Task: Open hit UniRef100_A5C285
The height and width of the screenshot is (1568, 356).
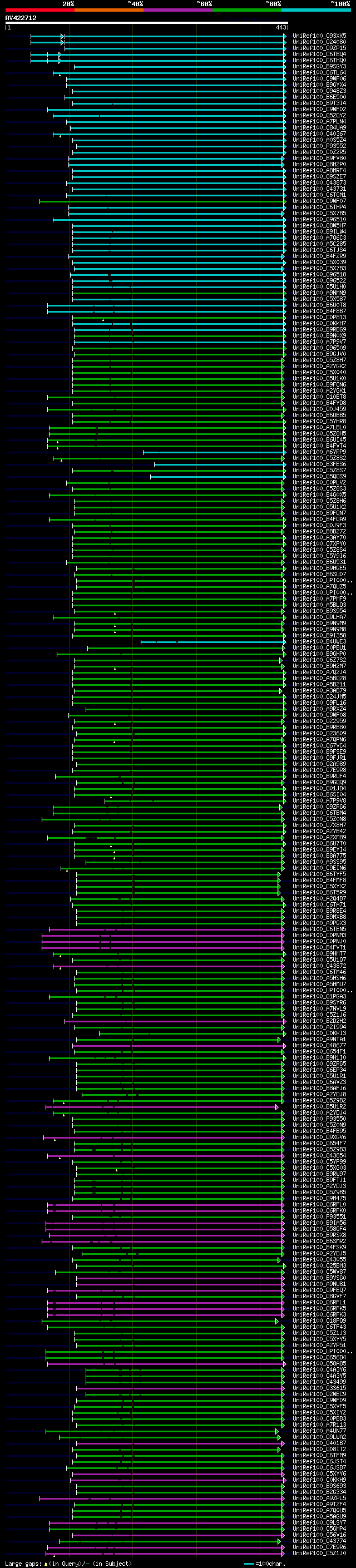Action: point(319,244)
